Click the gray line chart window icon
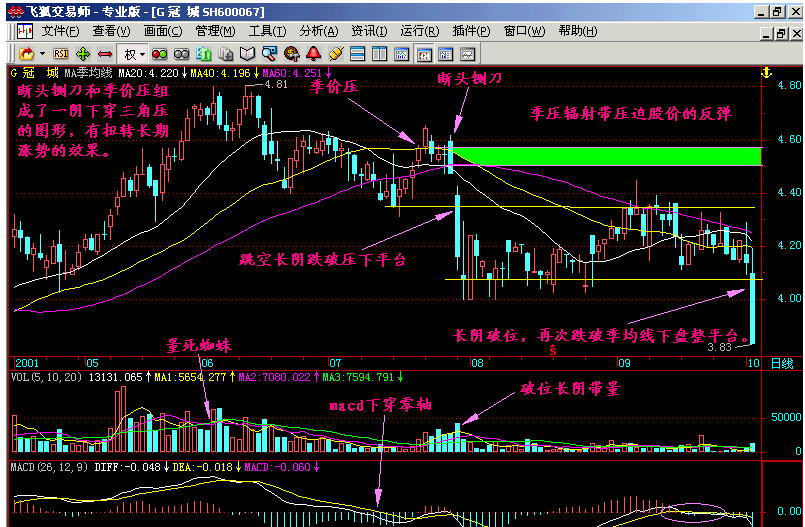Viewport: 805px width, 527px height. tap(468, 54)
